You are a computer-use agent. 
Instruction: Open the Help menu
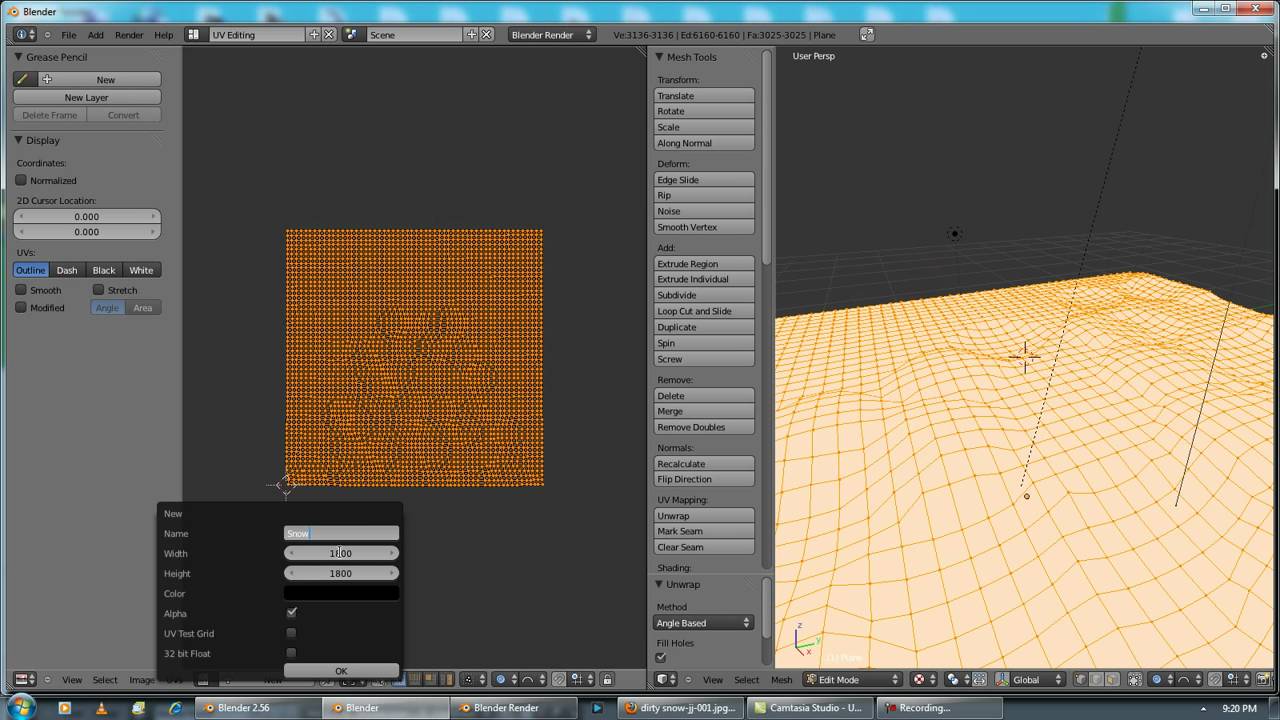(x=164, y=35)
